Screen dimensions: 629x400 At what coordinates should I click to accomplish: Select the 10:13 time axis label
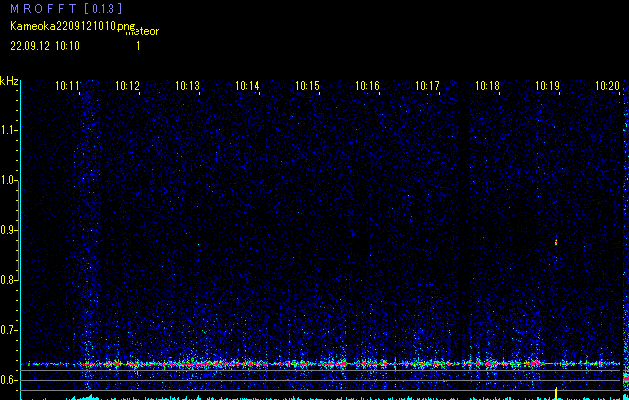[187, 86]
